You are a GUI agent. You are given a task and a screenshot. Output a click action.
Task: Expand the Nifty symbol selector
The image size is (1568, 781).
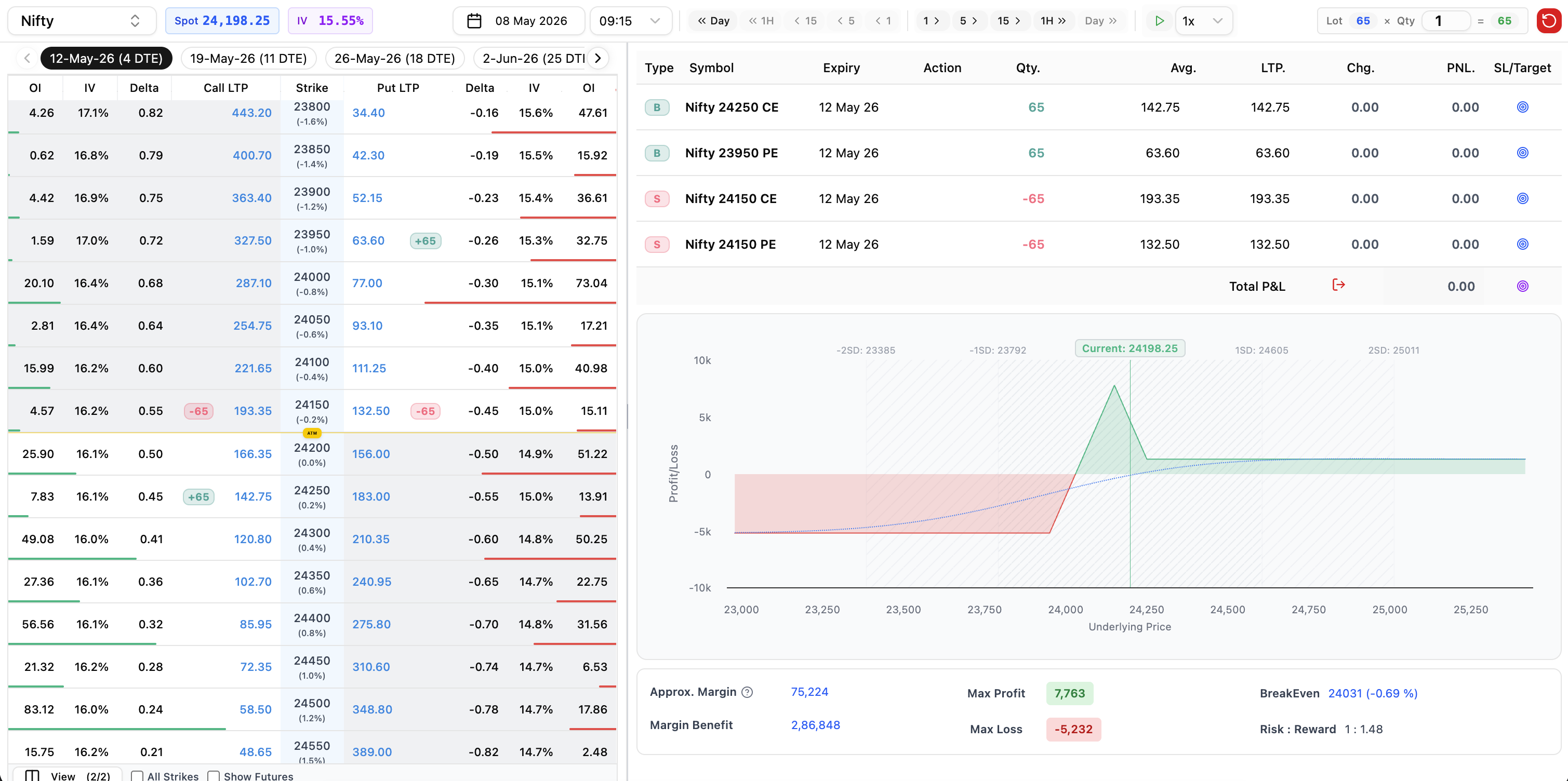click(82, 21)
